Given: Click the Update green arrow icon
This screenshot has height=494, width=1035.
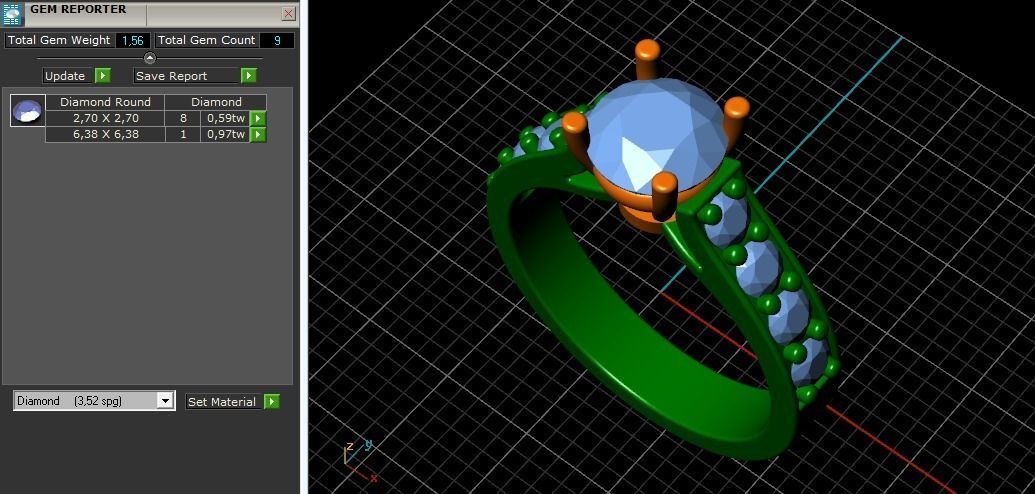Looking at the screenshot, I should (x=102, y=76).
